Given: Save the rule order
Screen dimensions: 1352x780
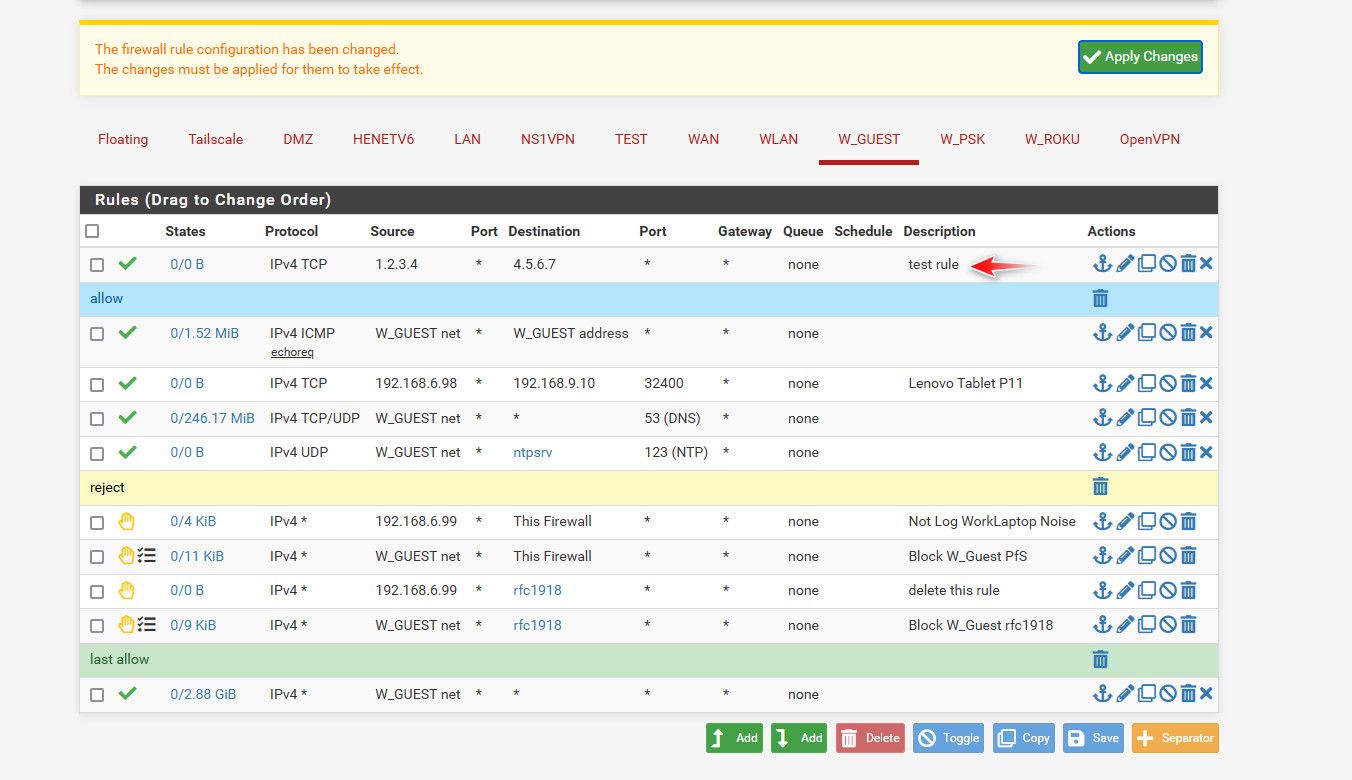Looking at the screenshot, I should pyautogui.click(x=1093, y=738).
